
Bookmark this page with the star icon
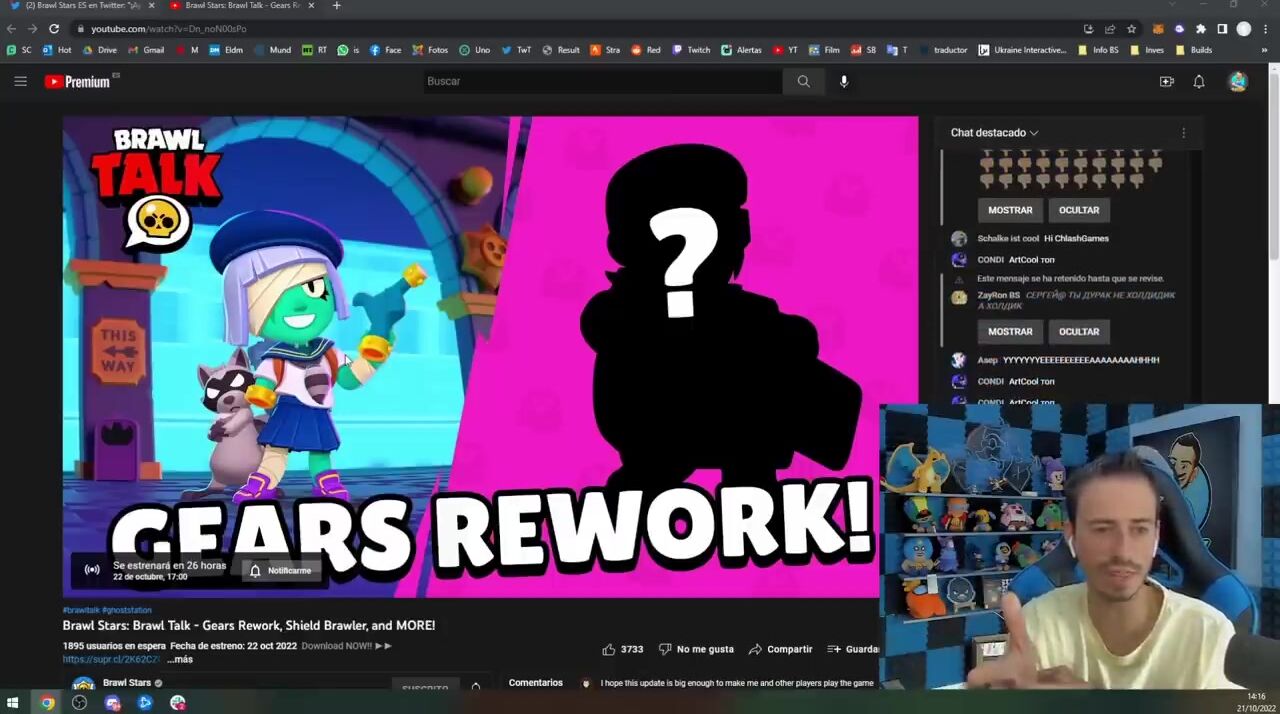tap(1131, 29)
